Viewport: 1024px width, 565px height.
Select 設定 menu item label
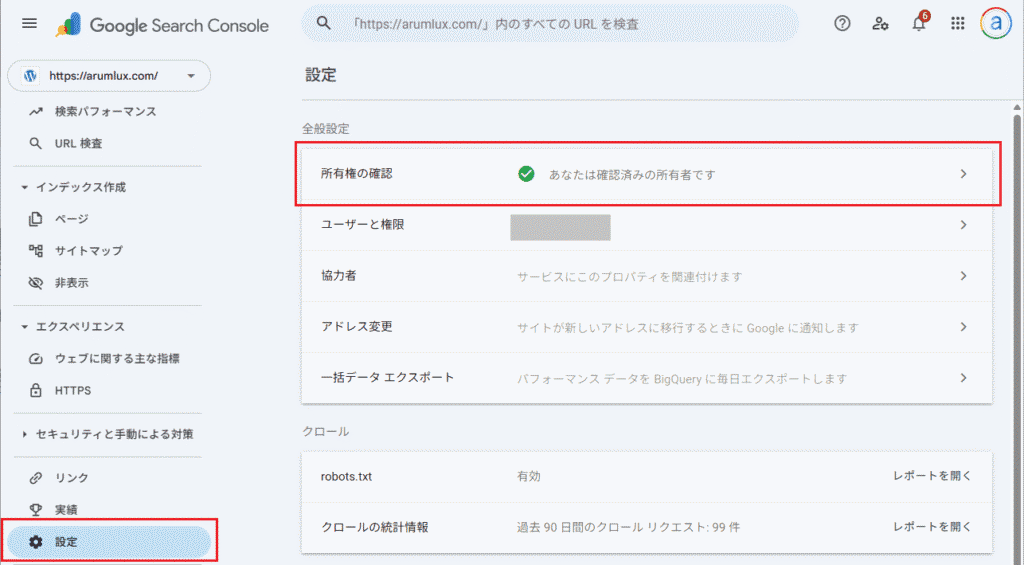(66, 541)
